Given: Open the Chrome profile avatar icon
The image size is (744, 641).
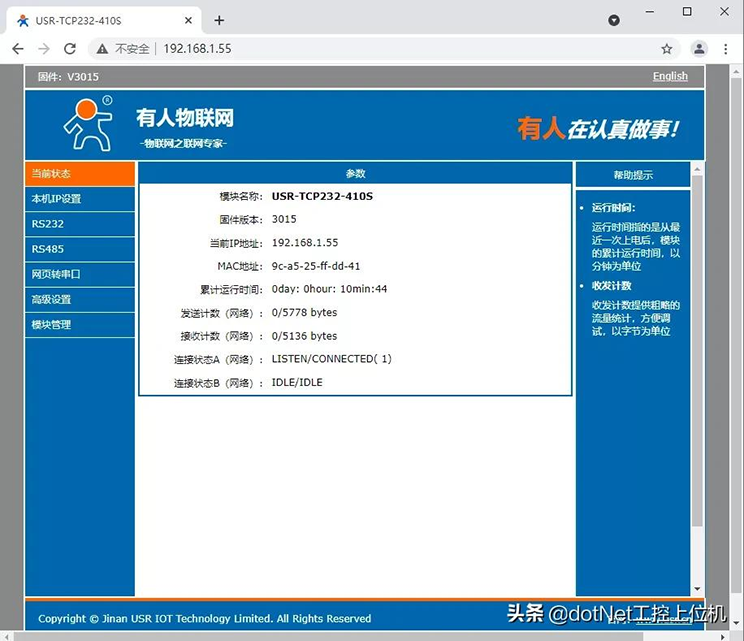Looking at the screenshot, I should coord(699,48).
